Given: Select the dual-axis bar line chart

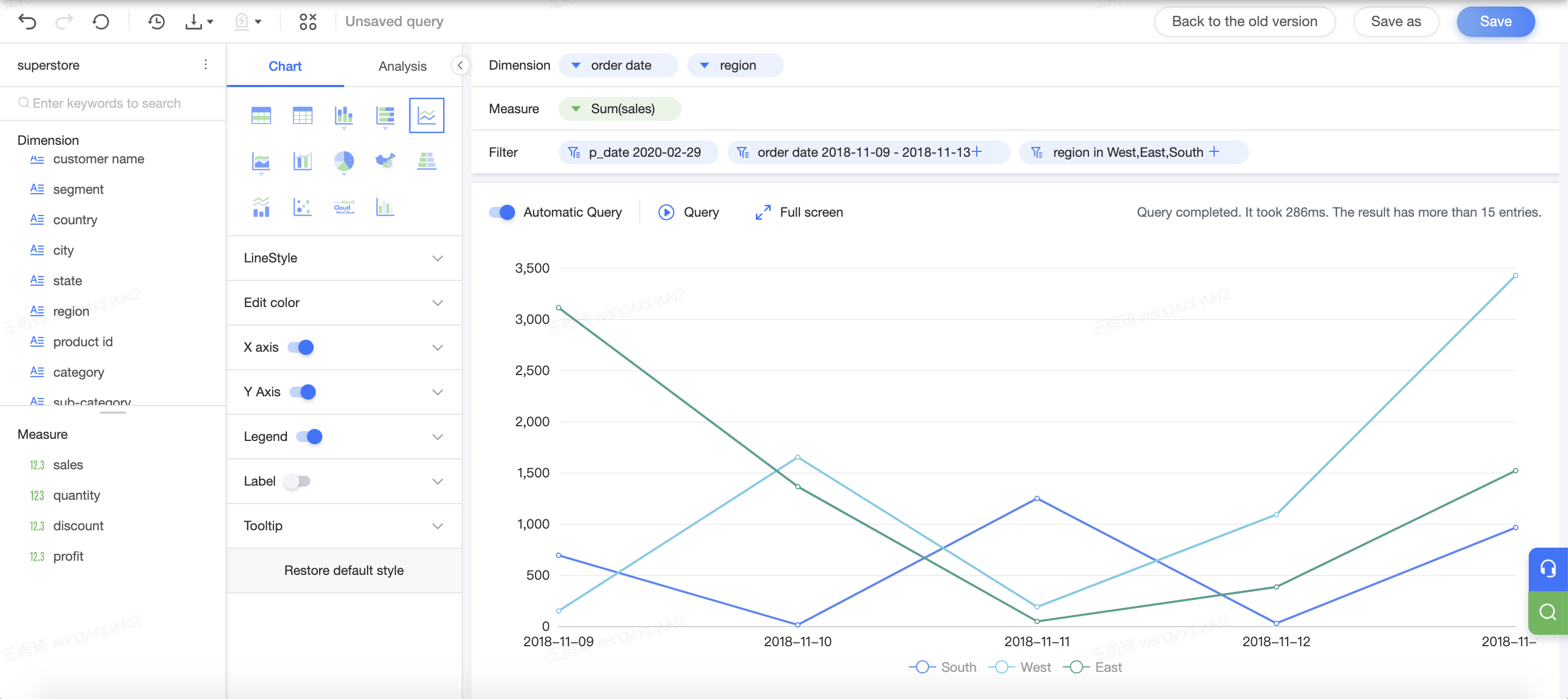Looking at the screenshot, I should coord(303,161).
